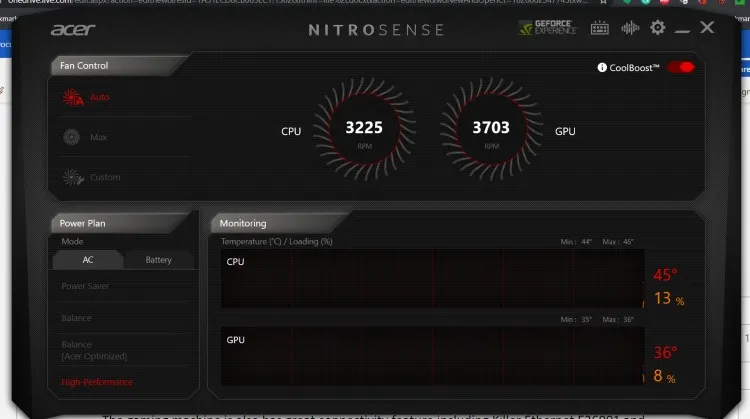Click the Auto fan icon

pos(73,98)
